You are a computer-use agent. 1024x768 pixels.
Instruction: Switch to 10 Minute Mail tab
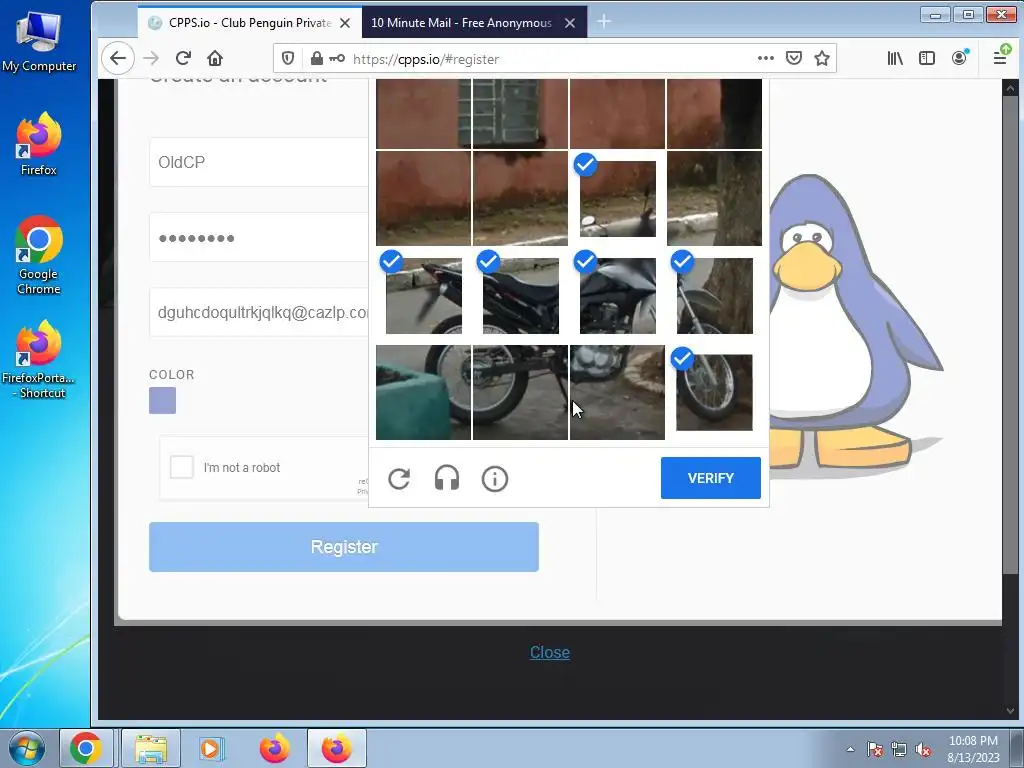point(473,23)
